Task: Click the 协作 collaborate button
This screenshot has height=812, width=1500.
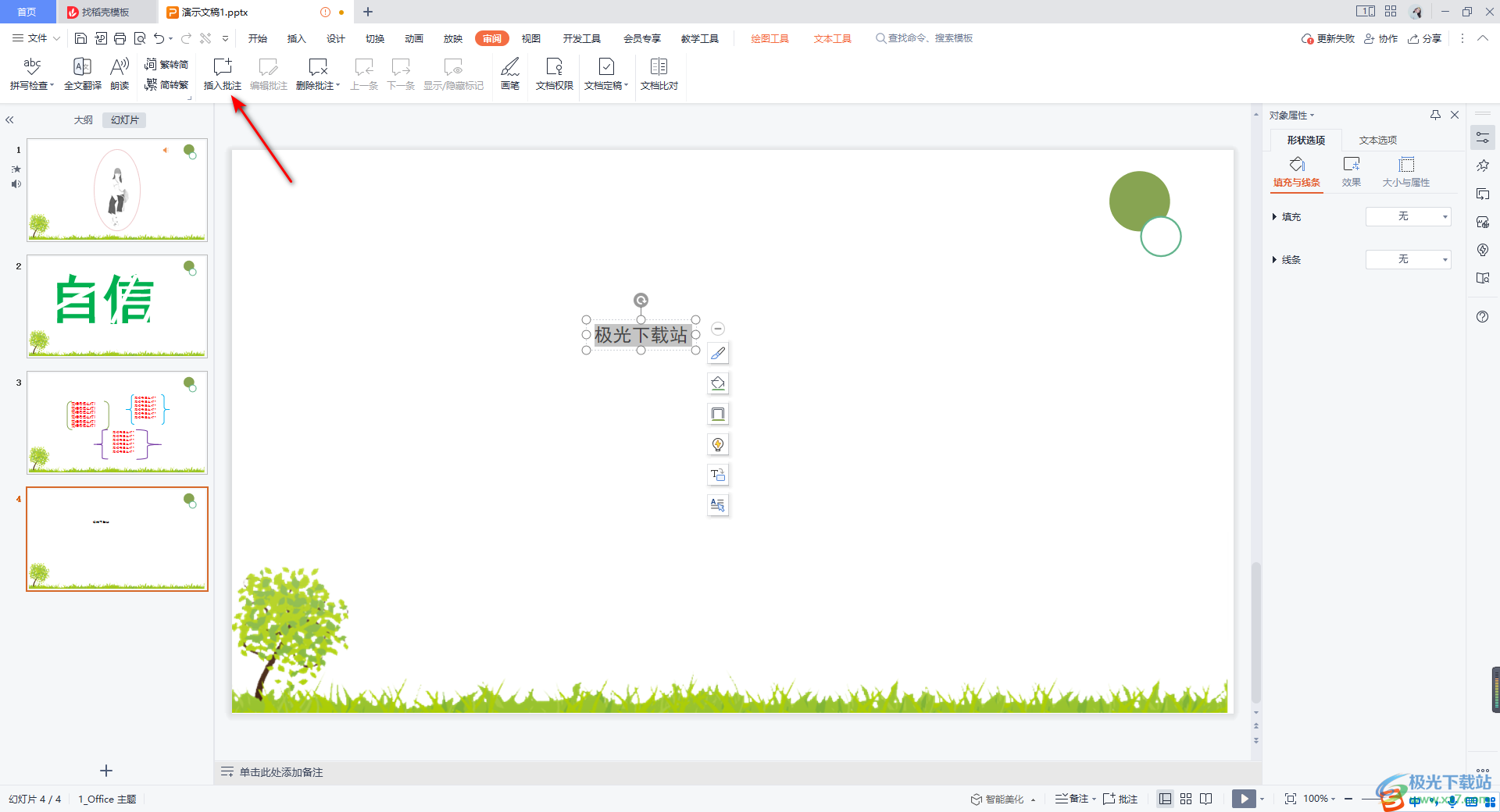Action: coord(1381,38)
